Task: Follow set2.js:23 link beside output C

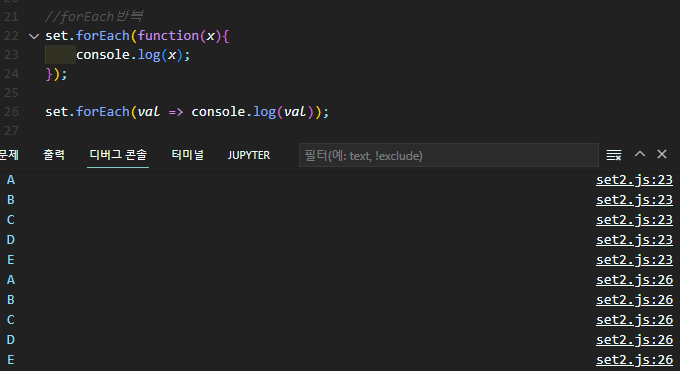Action: (634, 220)
